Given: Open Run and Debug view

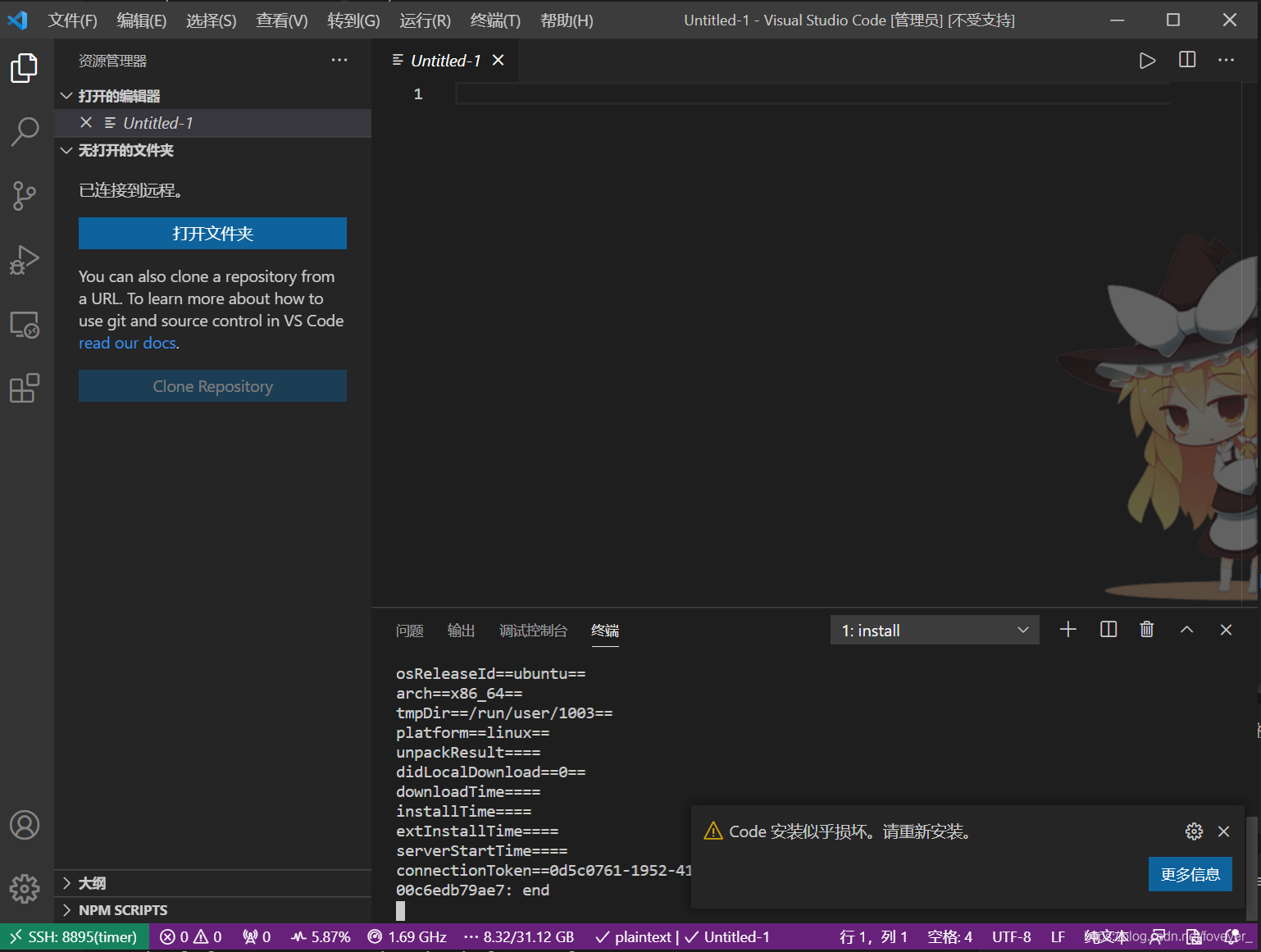Looking at the screenshot, I should 25,260.
